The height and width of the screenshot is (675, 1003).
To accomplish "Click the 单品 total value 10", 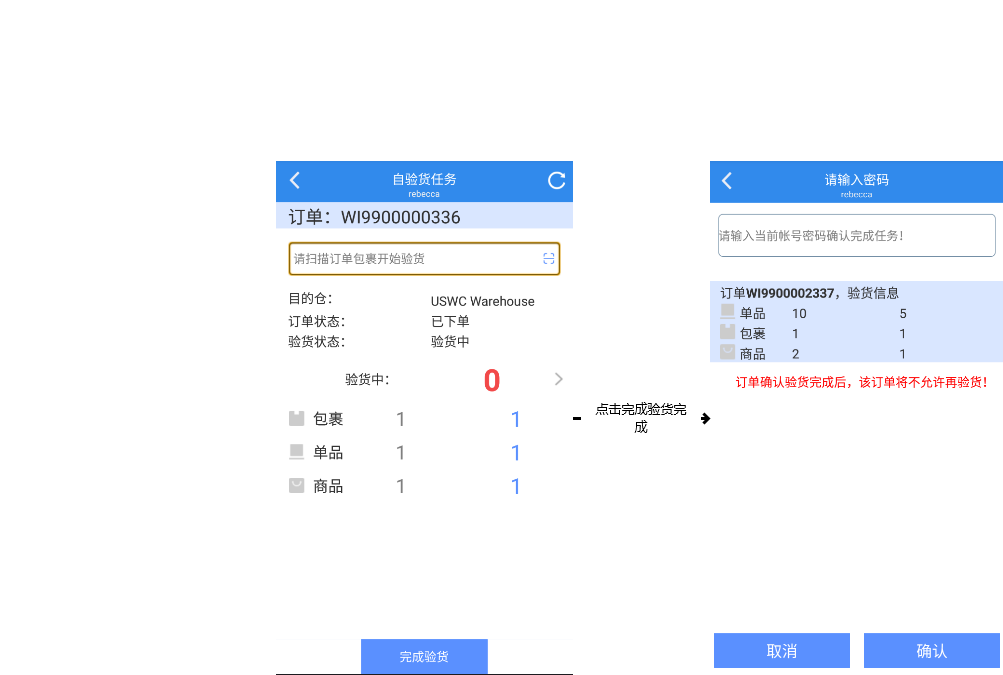I will 799,314.
